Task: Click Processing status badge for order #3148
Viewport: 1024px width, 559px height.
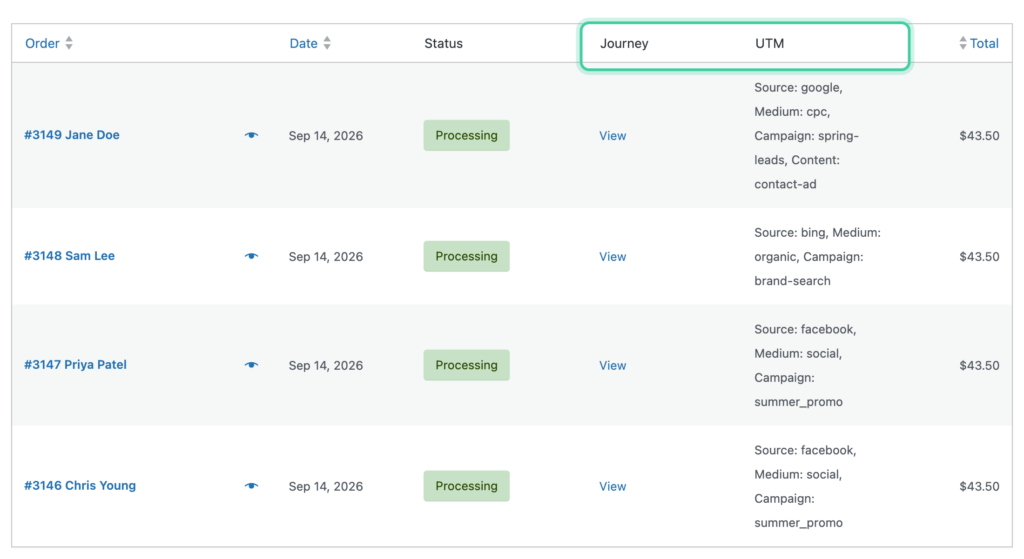Action: tap(466, 256)
